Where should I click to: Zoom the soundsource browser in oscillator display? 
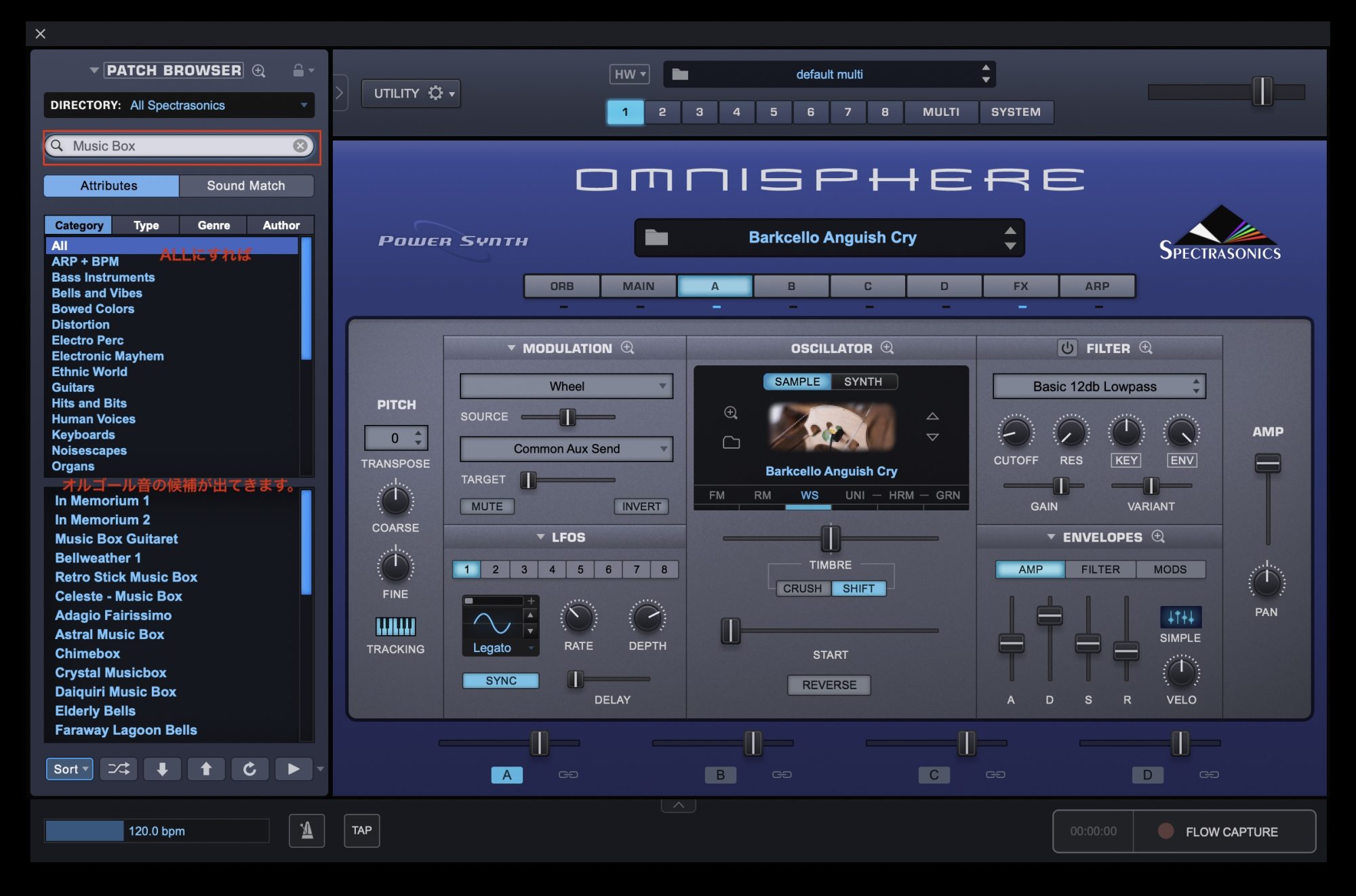[x=731, y=413]
